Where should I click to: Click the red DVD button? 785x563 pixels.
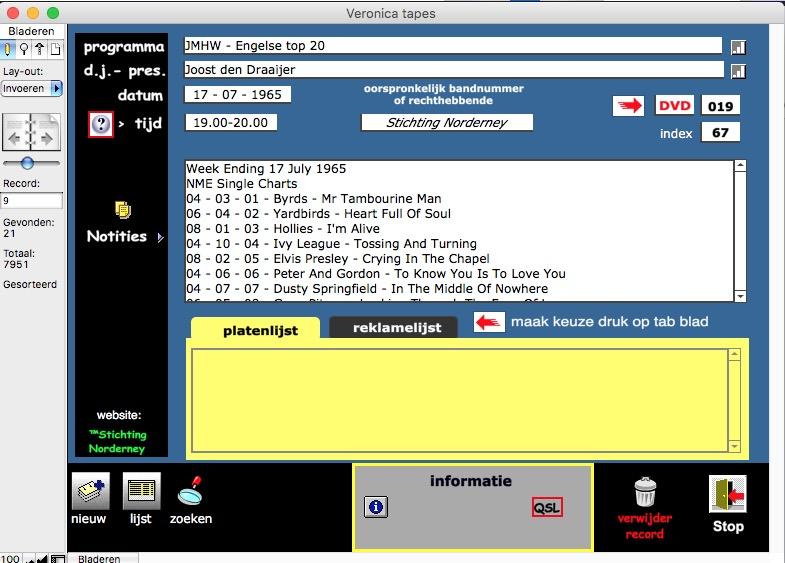pos(675,105)
